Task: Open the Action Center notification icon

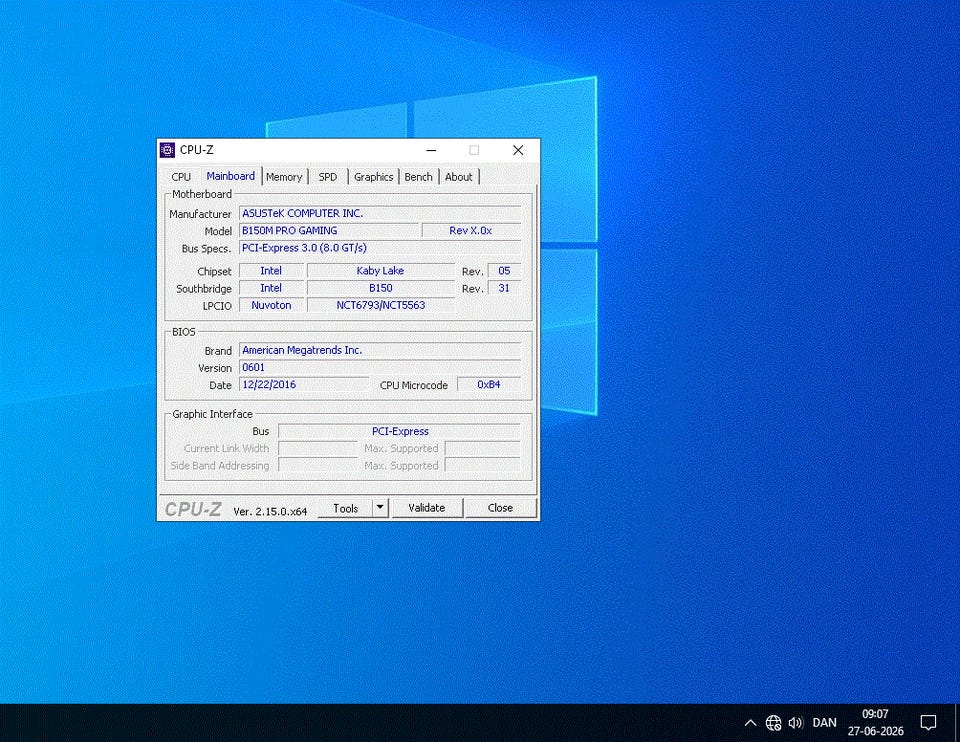Action: coord(928,723)
